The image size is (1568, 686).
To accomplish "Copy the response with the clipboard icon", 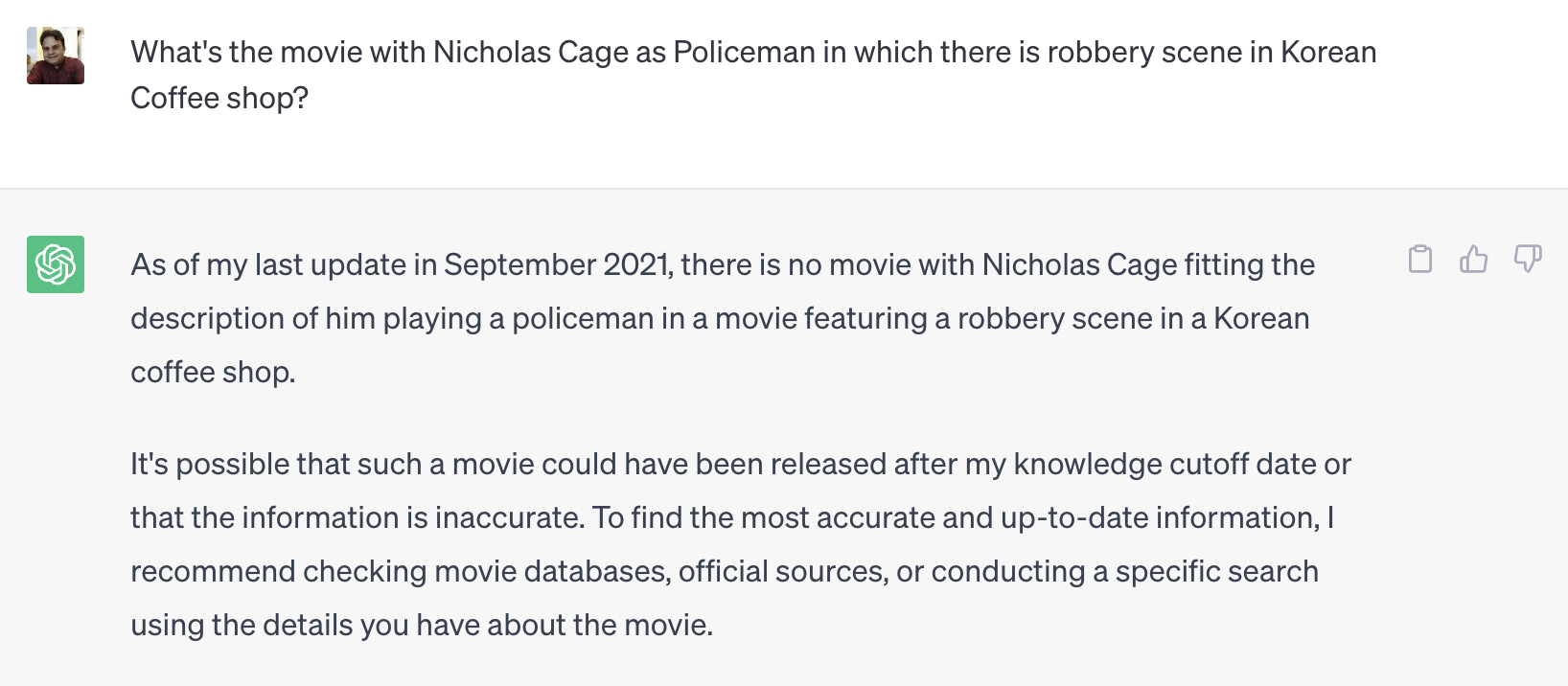I will 1420,260.
